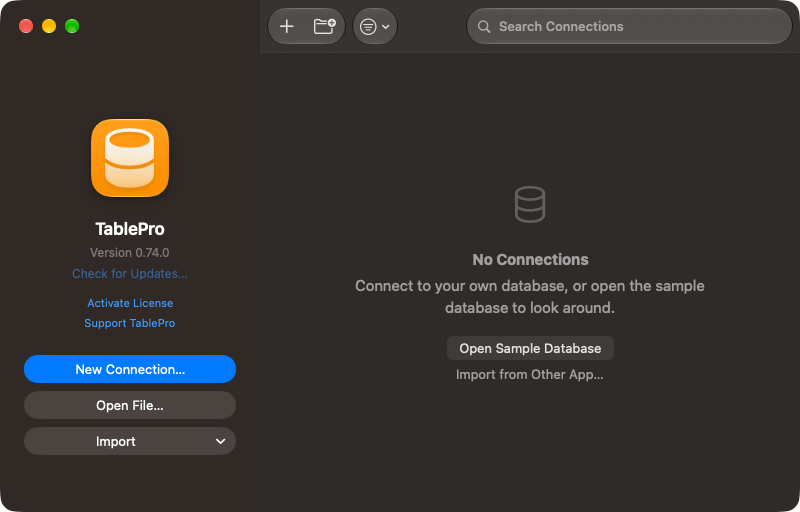
Task: Click the magnifying glass search icon
Action: tap(484, 27)
